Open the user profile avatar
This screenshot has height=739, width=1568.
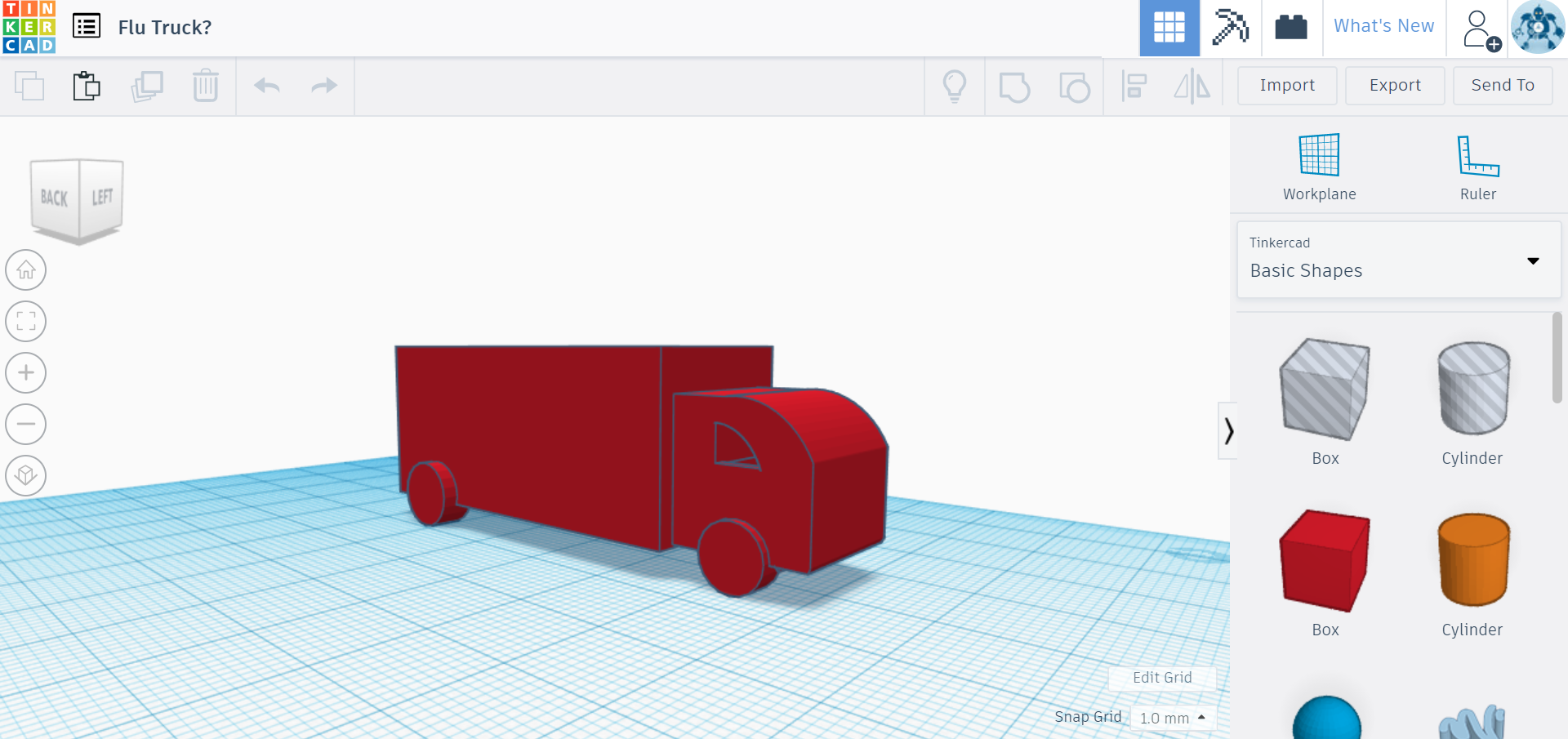[1538, 28]
